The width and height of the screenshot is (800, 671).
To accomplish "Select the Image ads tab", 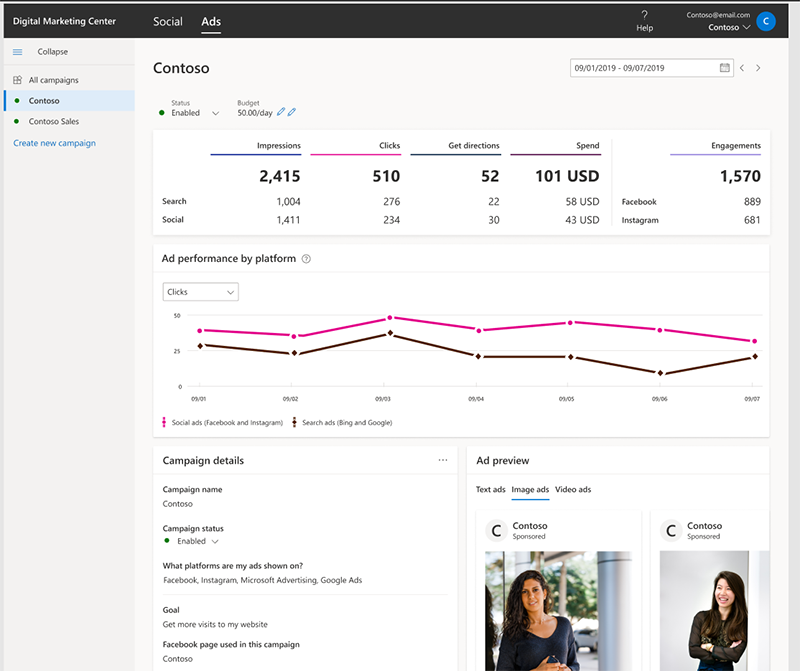I will (530, 489).
